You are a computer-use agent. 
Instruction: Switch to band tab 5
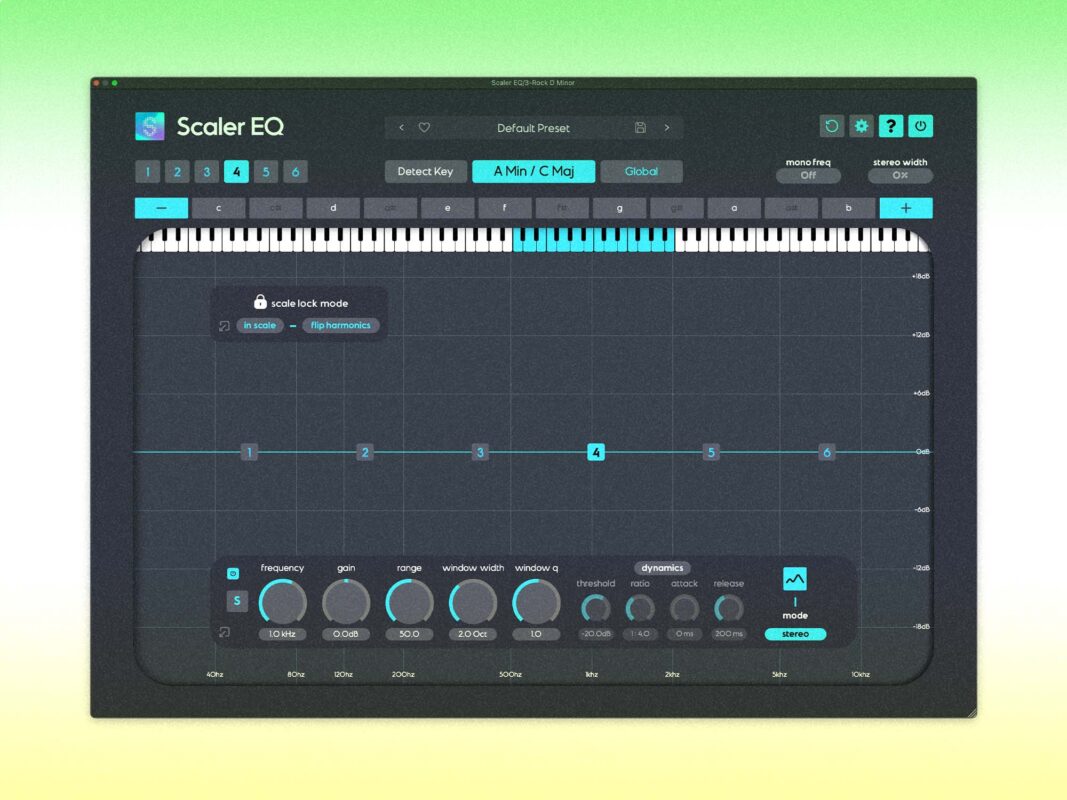[x=266, y=172]
